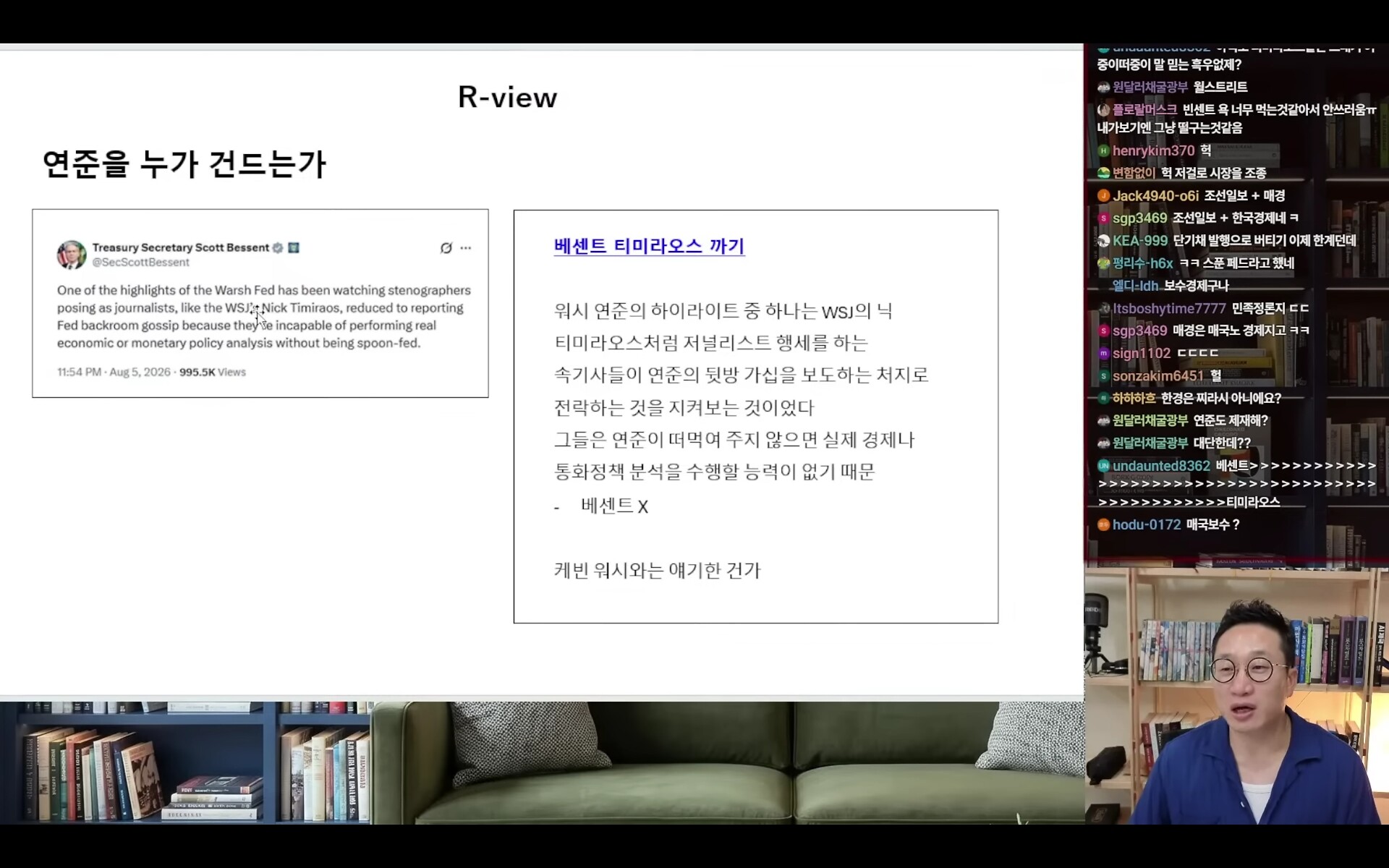This screenshot has height=868, width=1389.
Task: Click the username Itsboshytime7777 in chat
Action: pos(1169,309)
